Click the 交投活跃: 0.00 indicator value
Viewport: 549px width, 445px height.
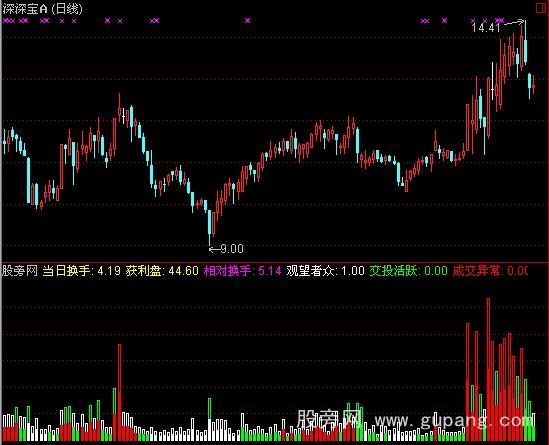tap(408, 271)
